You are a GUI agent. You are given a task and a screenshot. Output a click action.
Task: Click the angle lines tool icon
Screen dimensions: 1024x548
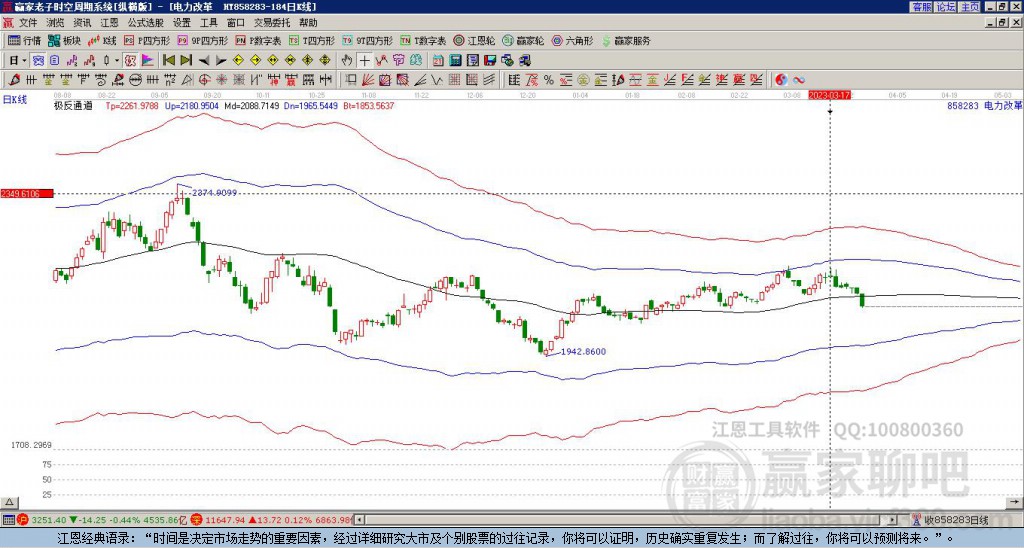click(x=420, y=80)
